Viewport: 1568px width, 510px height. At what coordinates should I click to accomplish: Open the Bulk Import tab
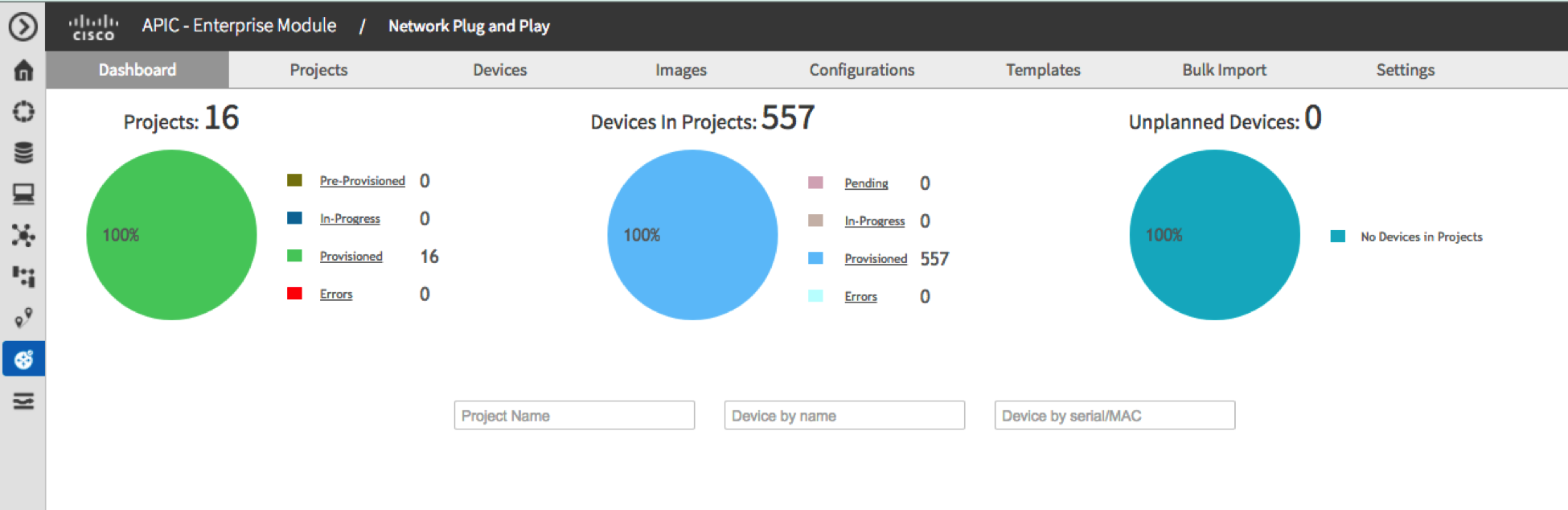click(x=1224, y=70)
